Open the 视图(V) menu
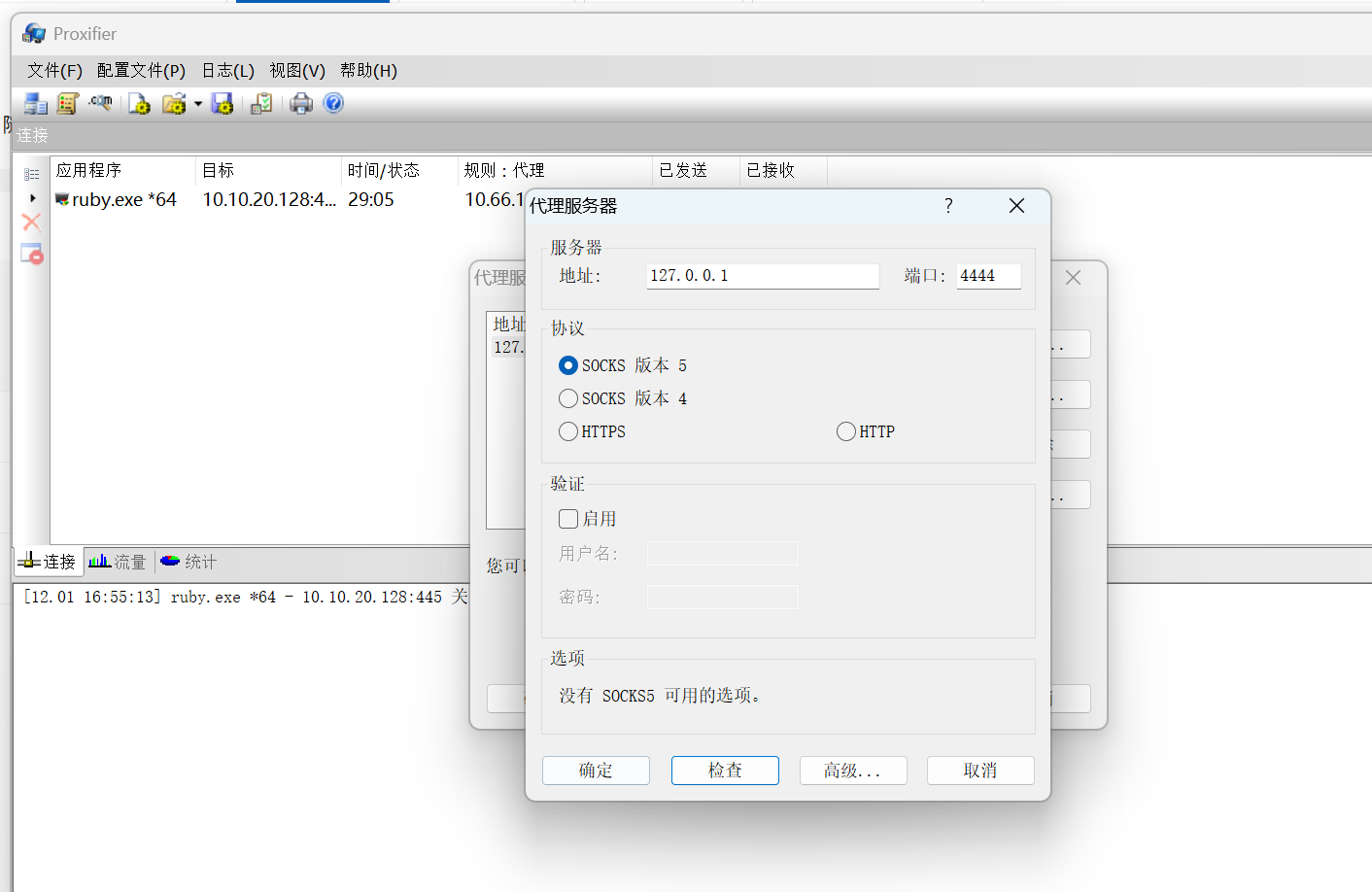The width and height of the screenshot is (1372, 892). [x=297, y=71]
